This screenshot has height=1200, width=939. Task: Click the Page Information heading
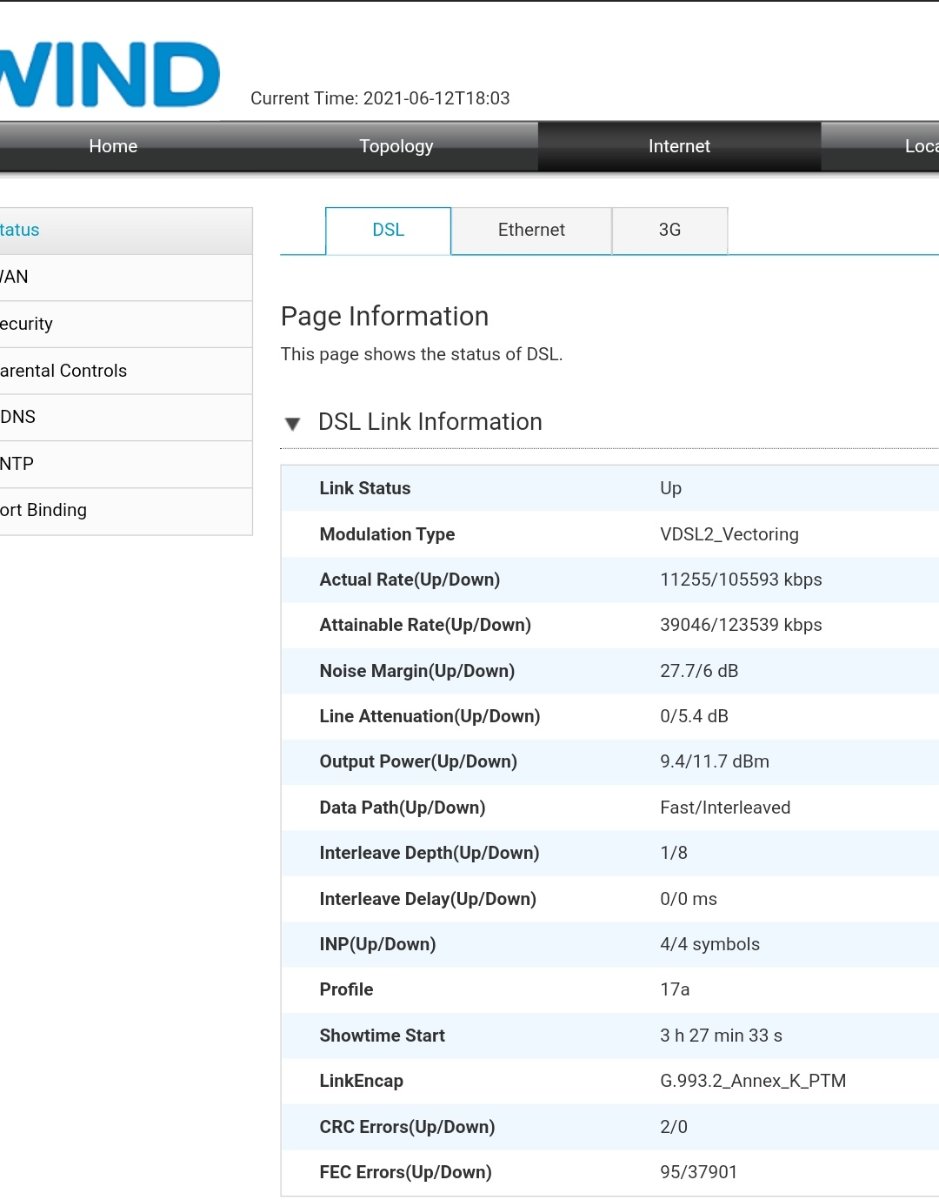[x=385, y=316]
